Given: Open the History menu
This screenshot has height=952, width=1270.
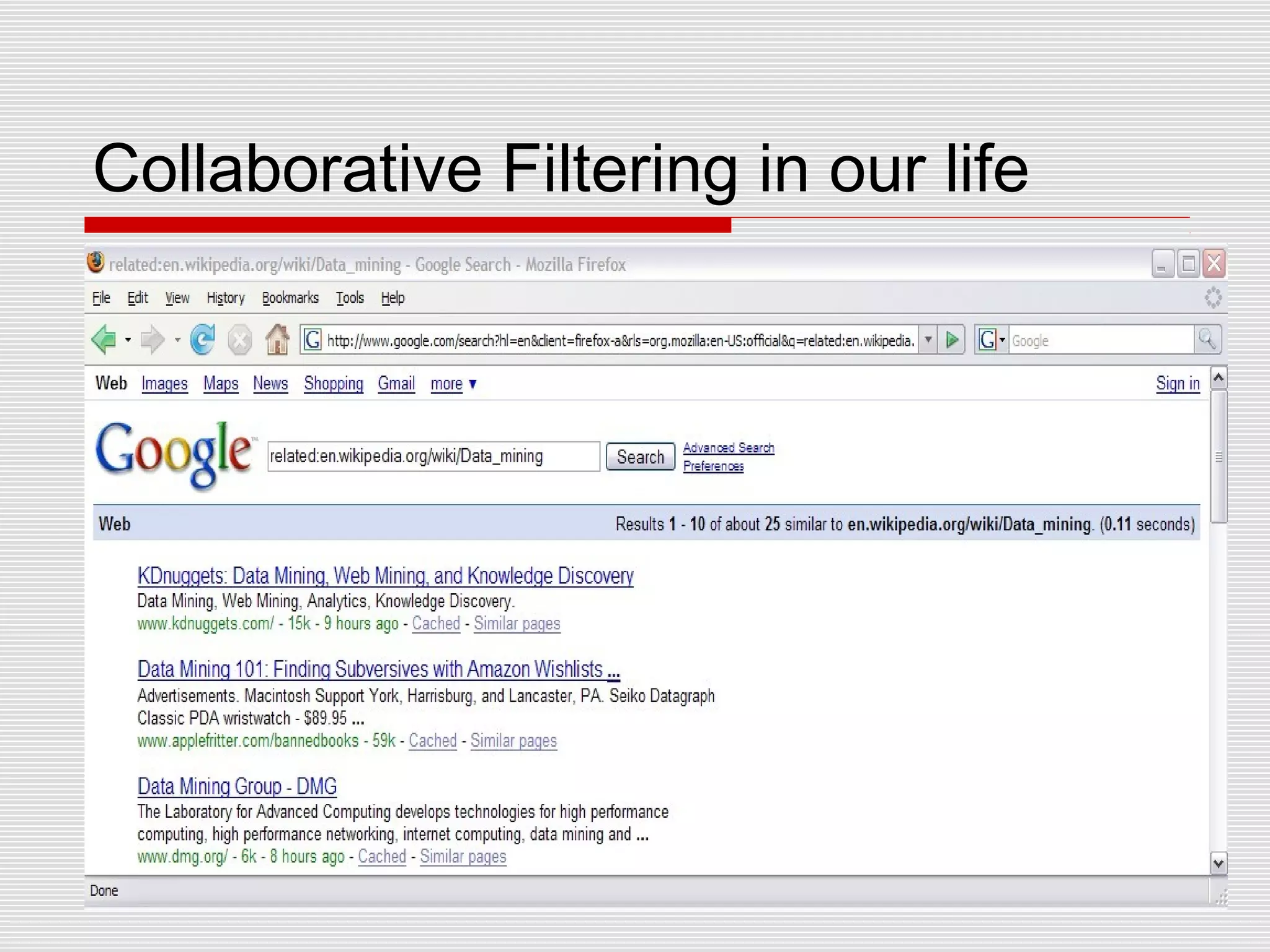Looking at the screenshot, I should [226, 298].
